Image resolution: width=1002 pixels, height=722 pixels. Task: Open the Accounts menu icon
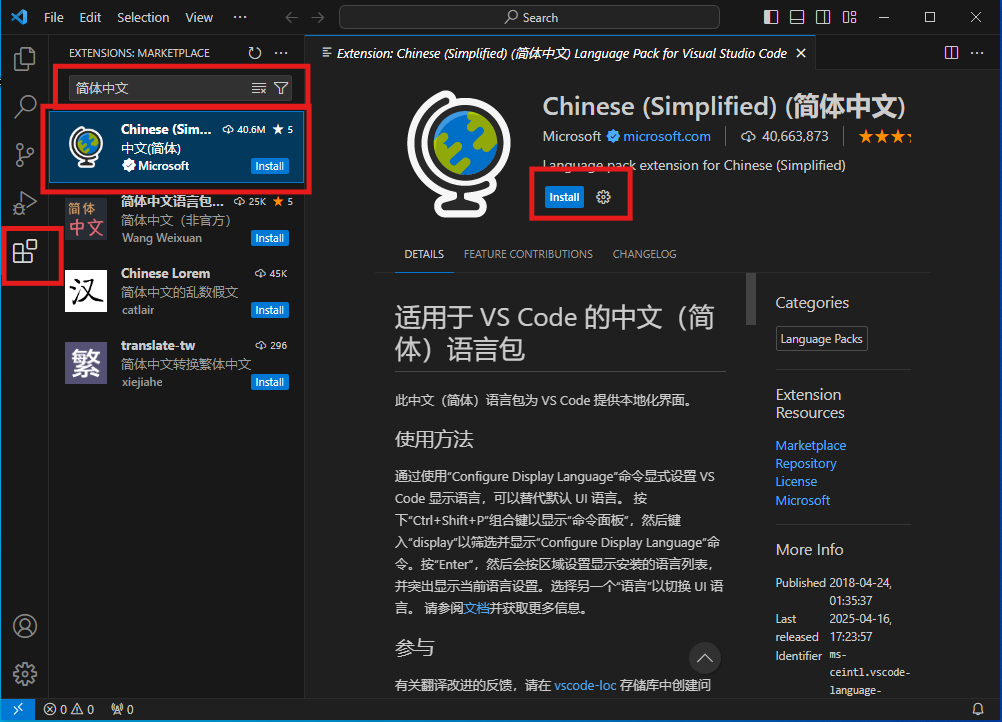[x=25, y=626]
